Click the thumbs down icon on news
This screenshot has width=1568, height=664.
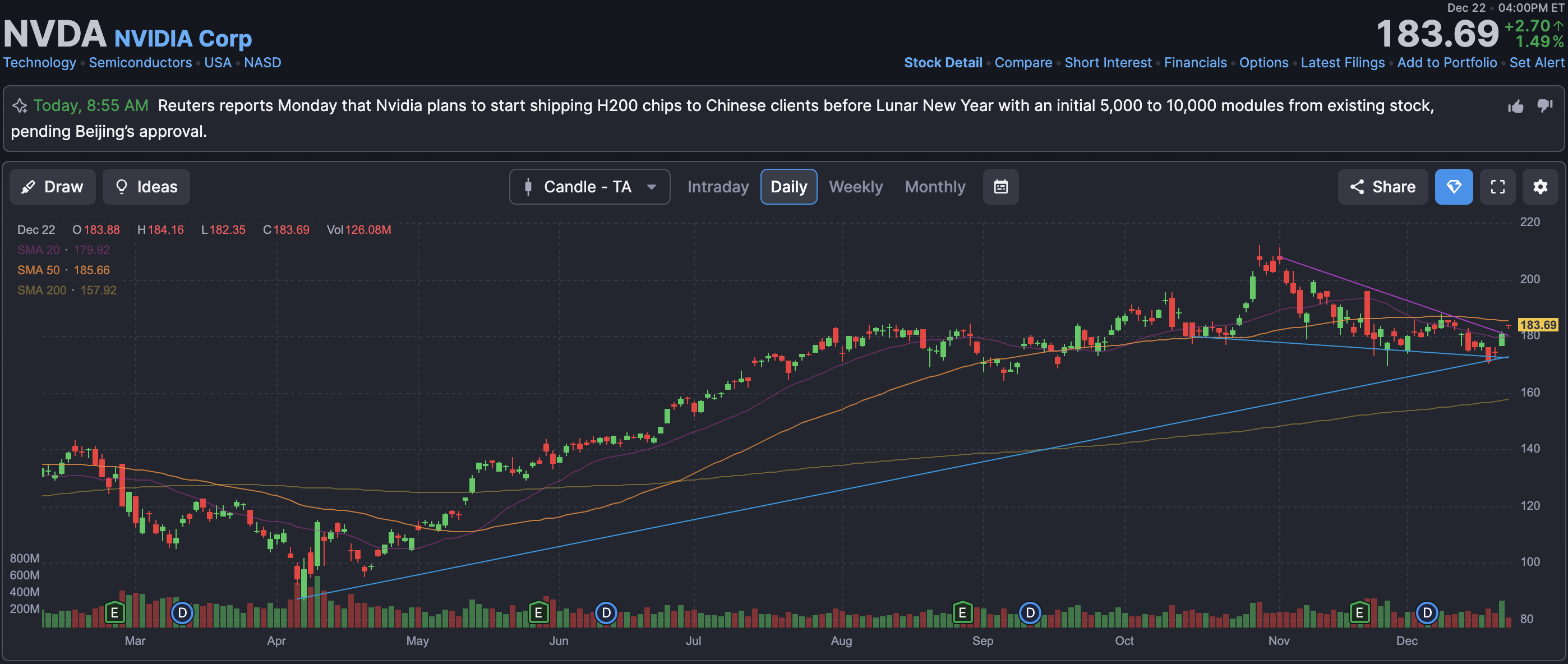pyautogui.click(x=1545, y=106)
